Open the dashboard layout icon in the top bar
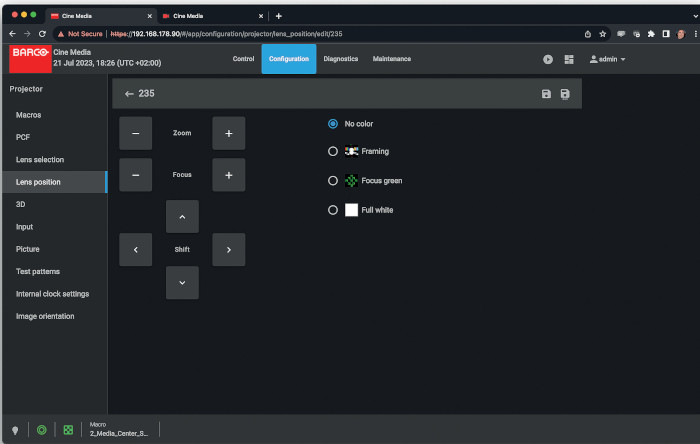The image size is (700, 444). (569, 59)
